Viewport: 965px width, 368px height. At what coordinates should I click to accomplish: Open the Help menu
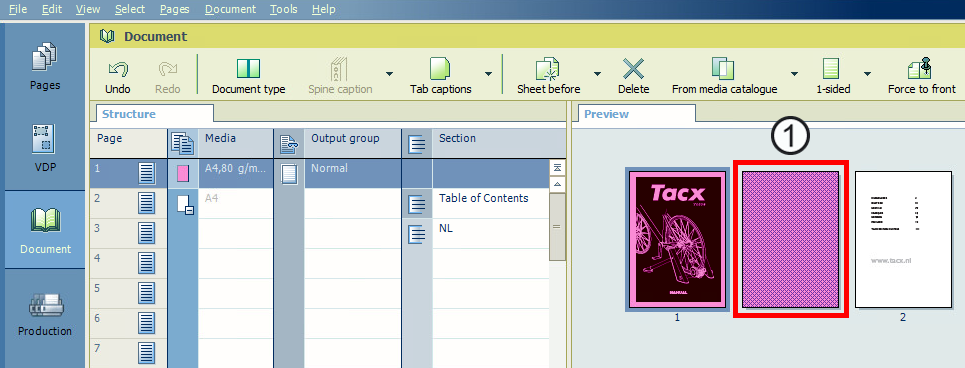(324, 9)
